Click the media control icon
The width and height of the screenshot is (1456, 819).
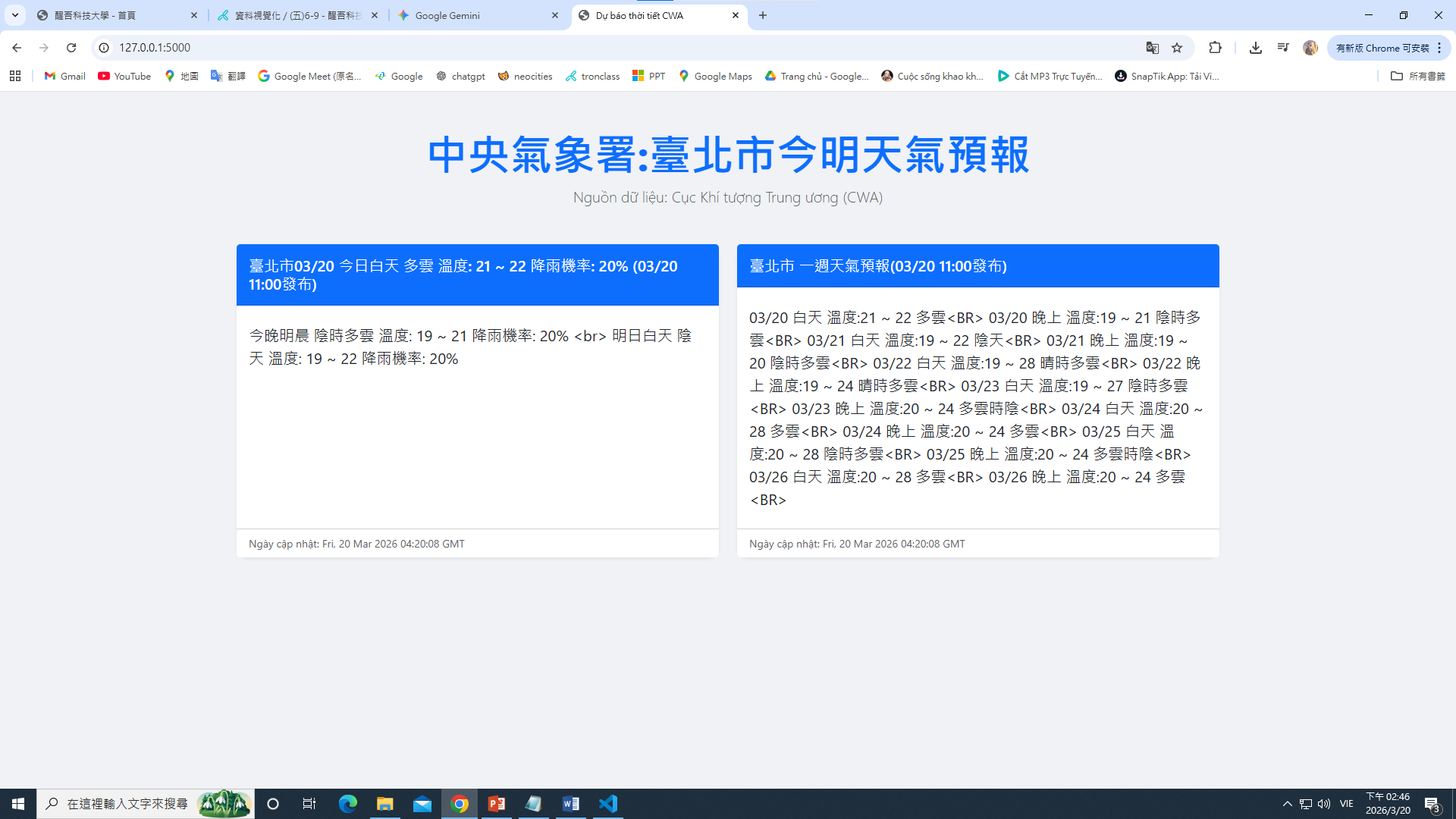tap(1283, 48)
